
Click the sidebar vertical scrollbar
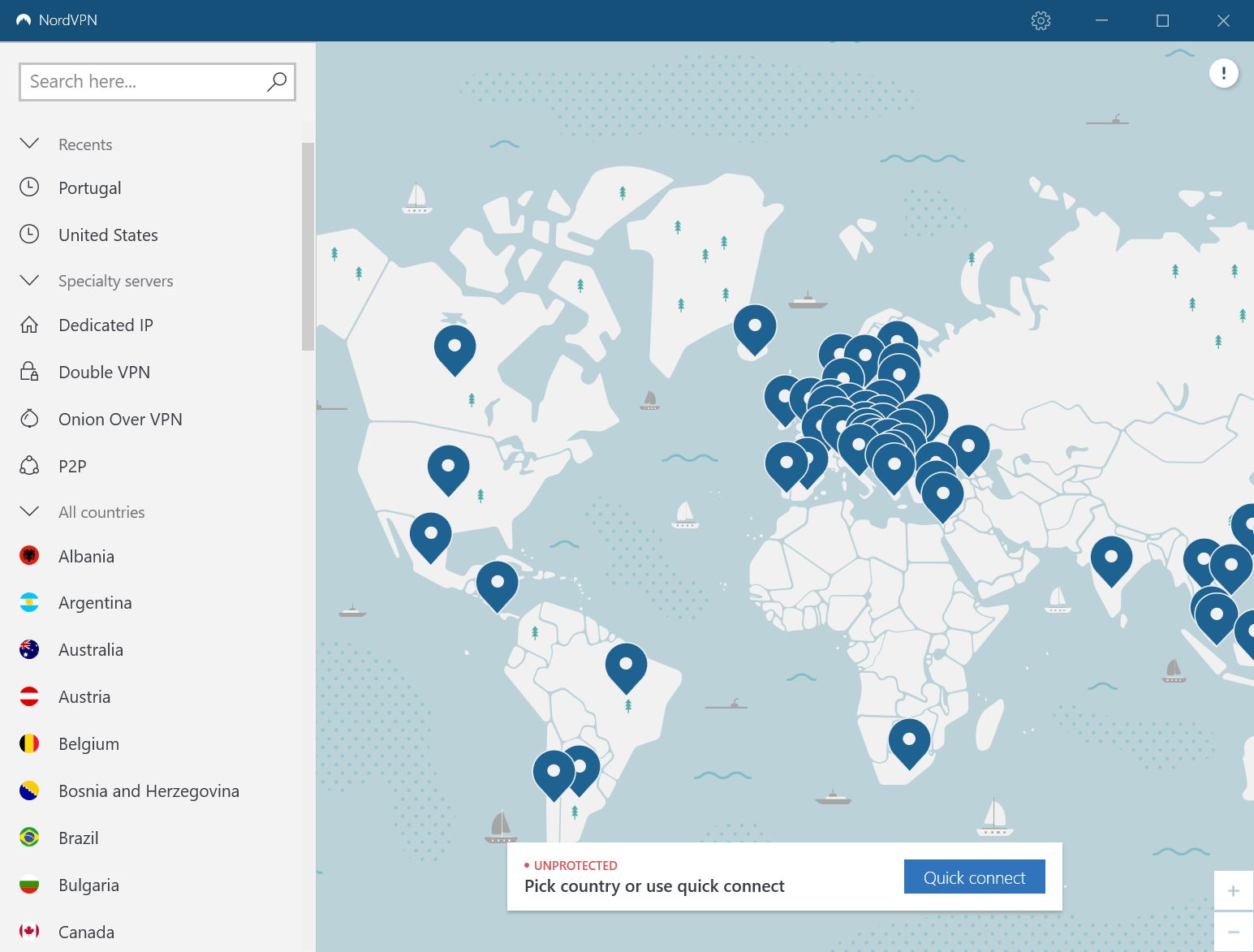tap(308, 247)
